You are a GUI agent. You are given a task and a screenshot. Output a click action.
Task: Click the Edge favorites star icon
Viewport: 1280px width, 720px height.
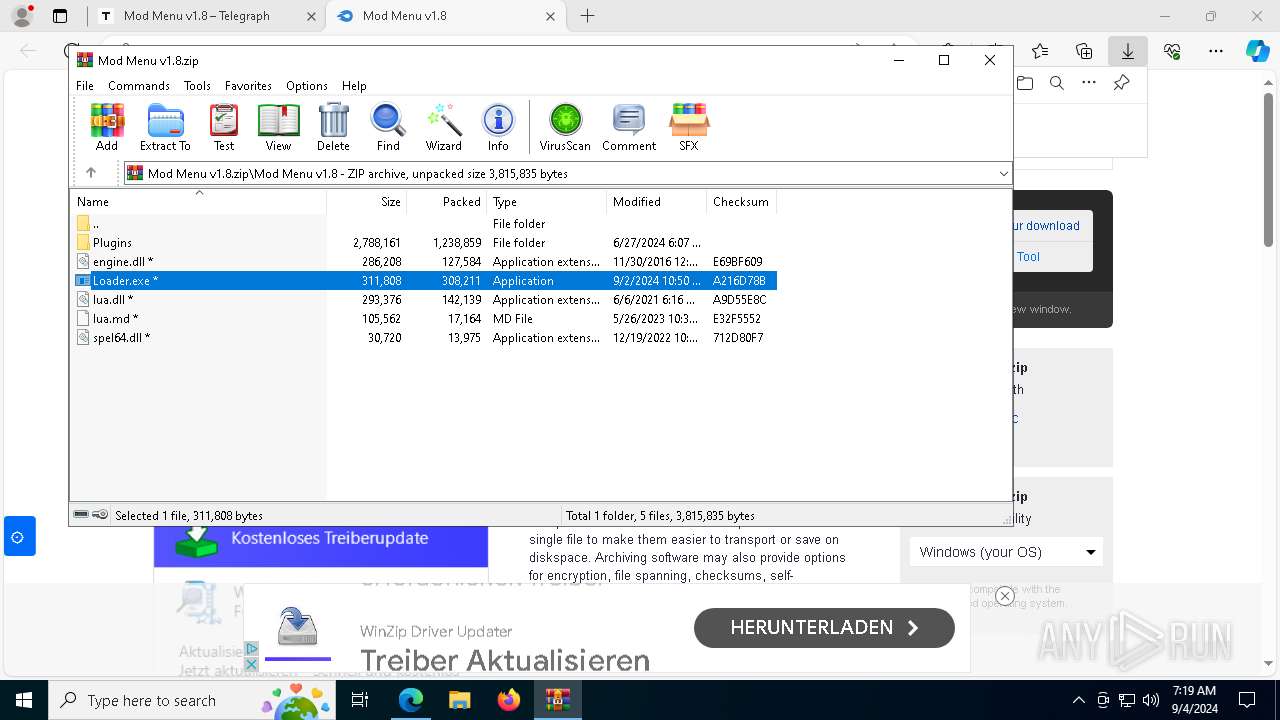1040,51
